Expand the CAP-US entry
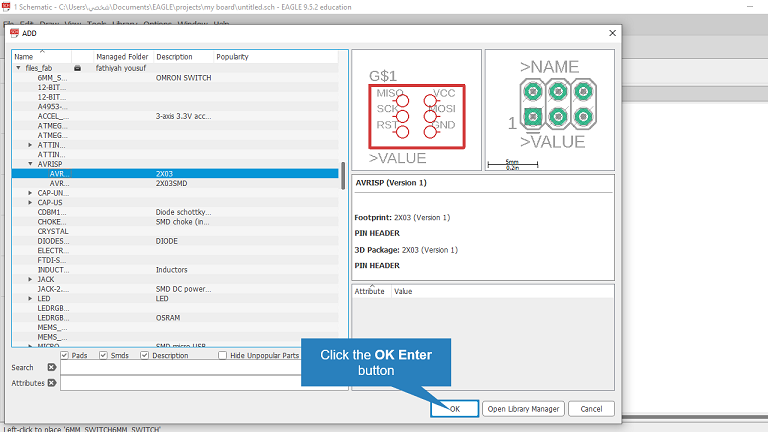 pyautogui.click(x=30, y=202)
